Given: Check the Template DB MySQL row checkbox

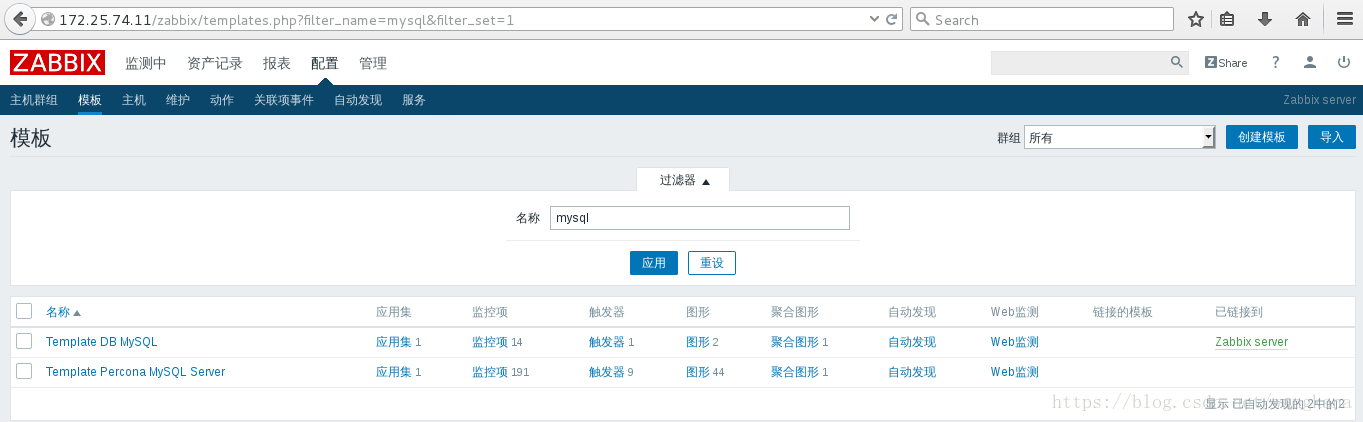Looking at the screenshot, I should pyautogui.click(x=24, y=342).
